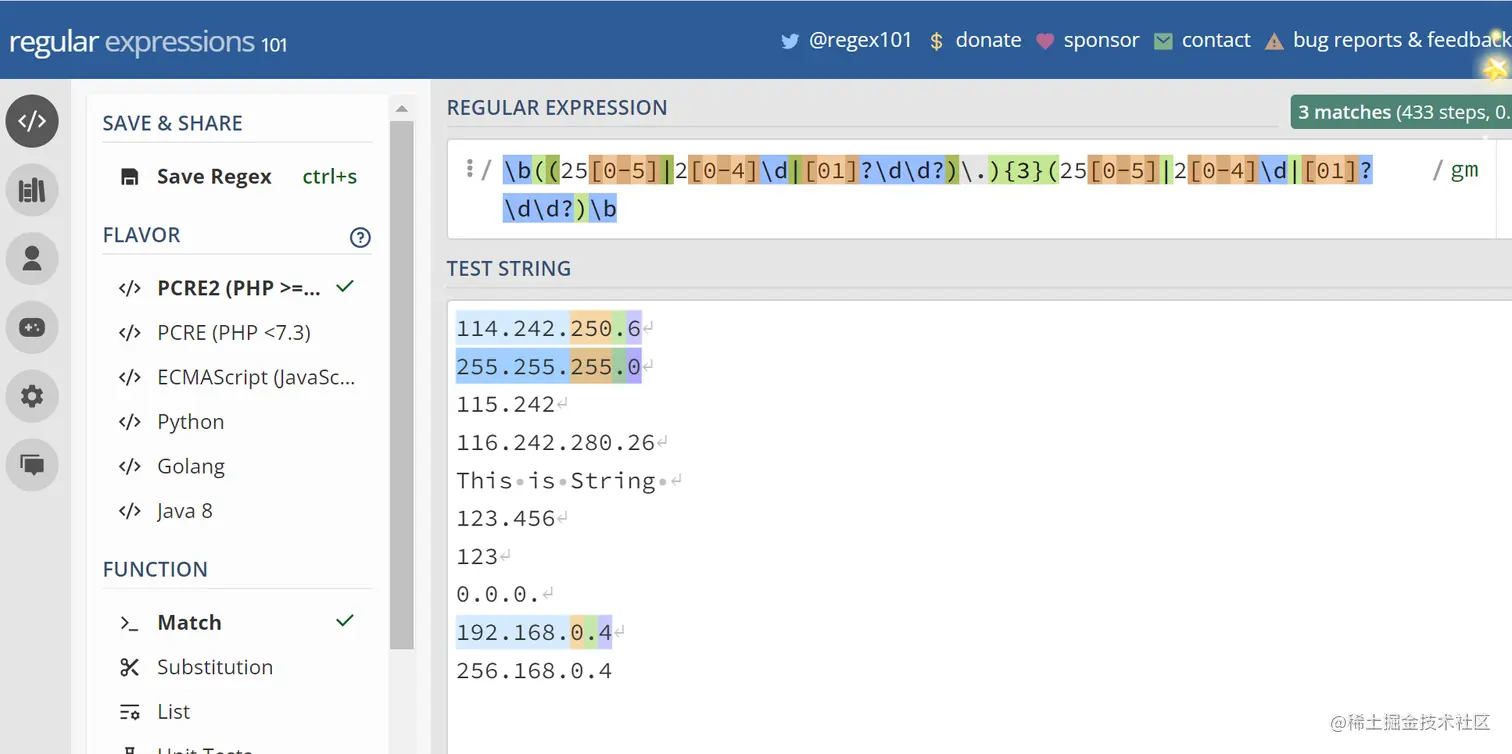Click the donate link in the header
This screenshot has width=1512, height=754.
(x=975, y=40)
